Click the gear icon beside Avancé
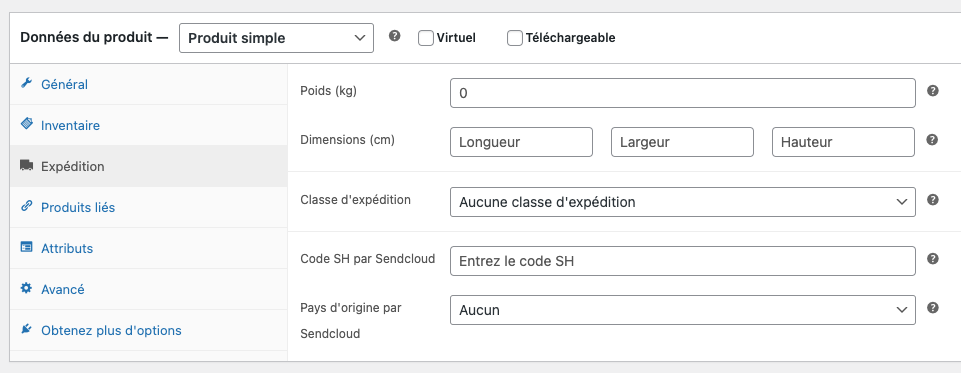 26,288
